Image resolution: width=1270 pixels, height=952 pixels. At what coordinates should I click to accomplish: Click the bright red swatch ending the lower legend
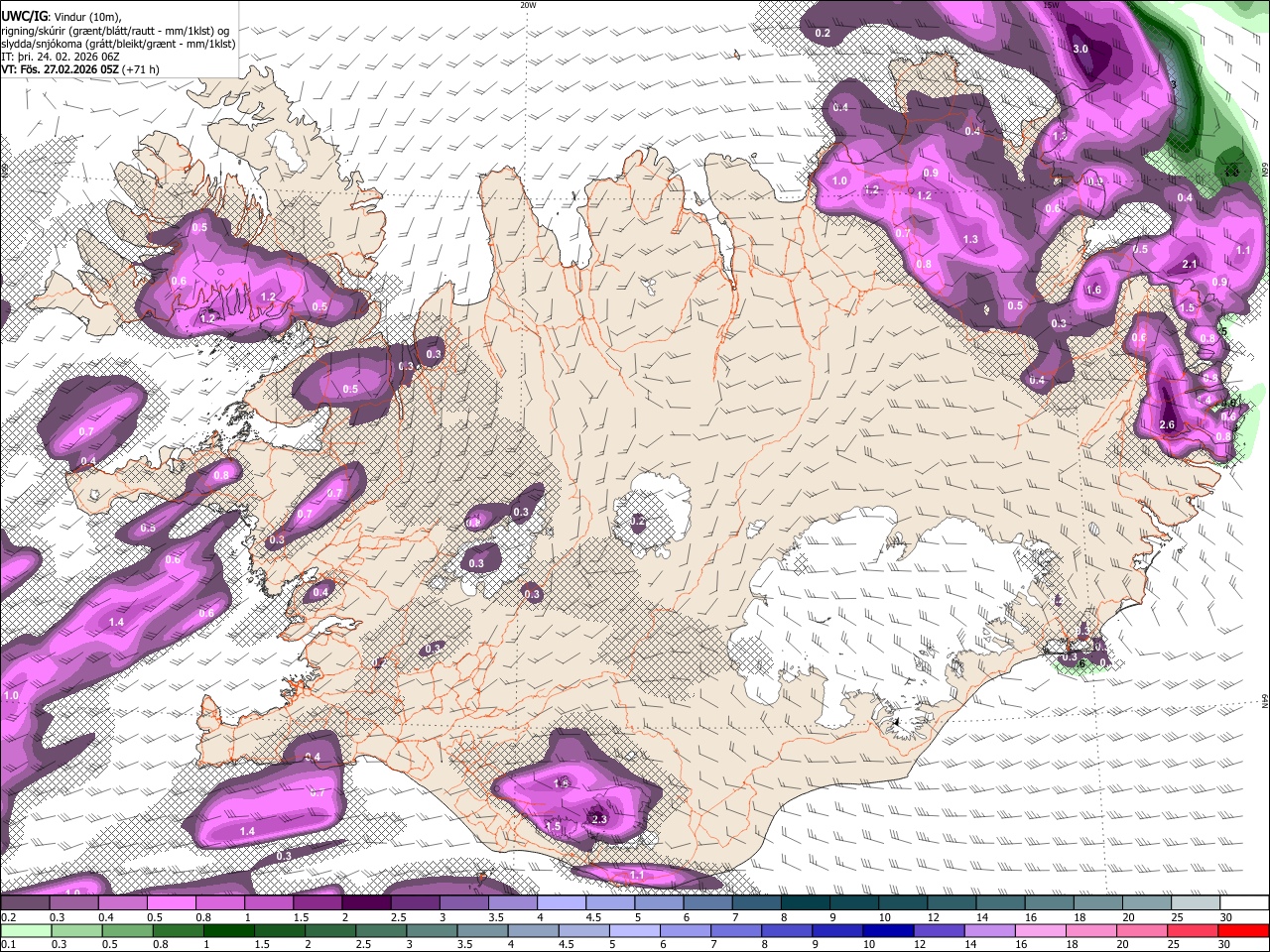coord(1243,930)
